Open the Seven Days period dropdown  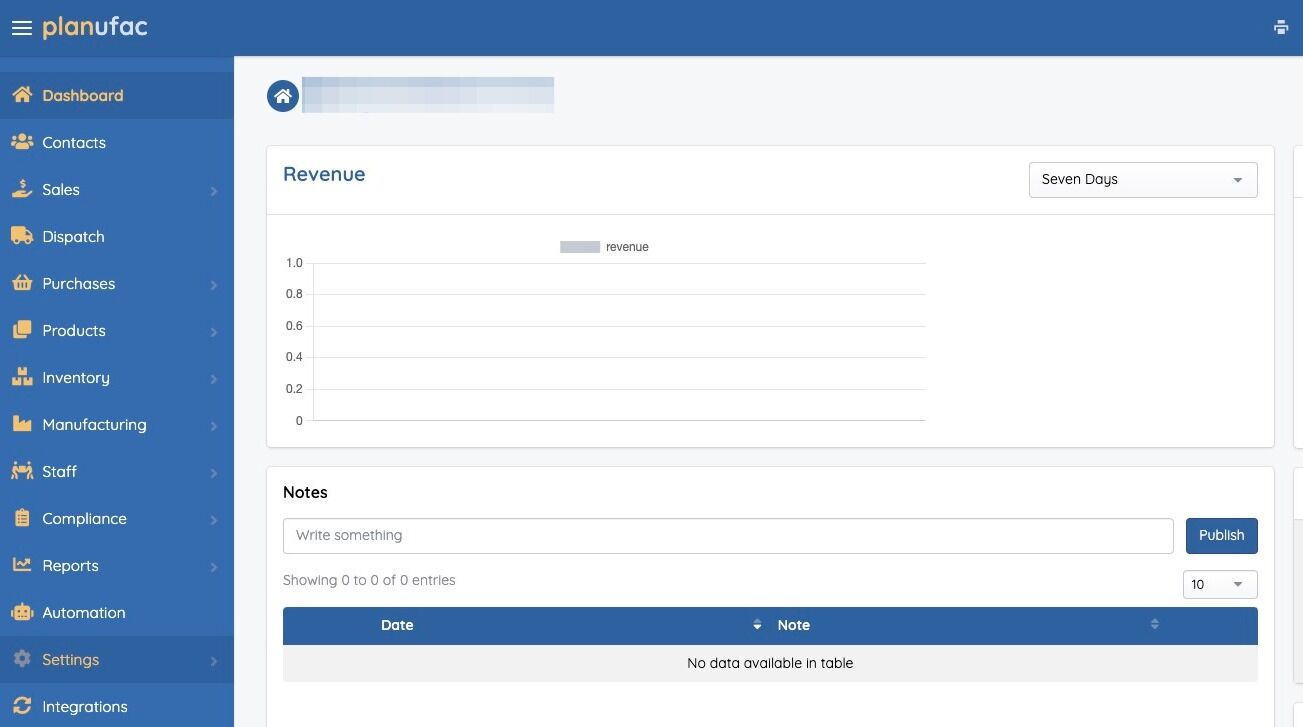coord(1143,180)
